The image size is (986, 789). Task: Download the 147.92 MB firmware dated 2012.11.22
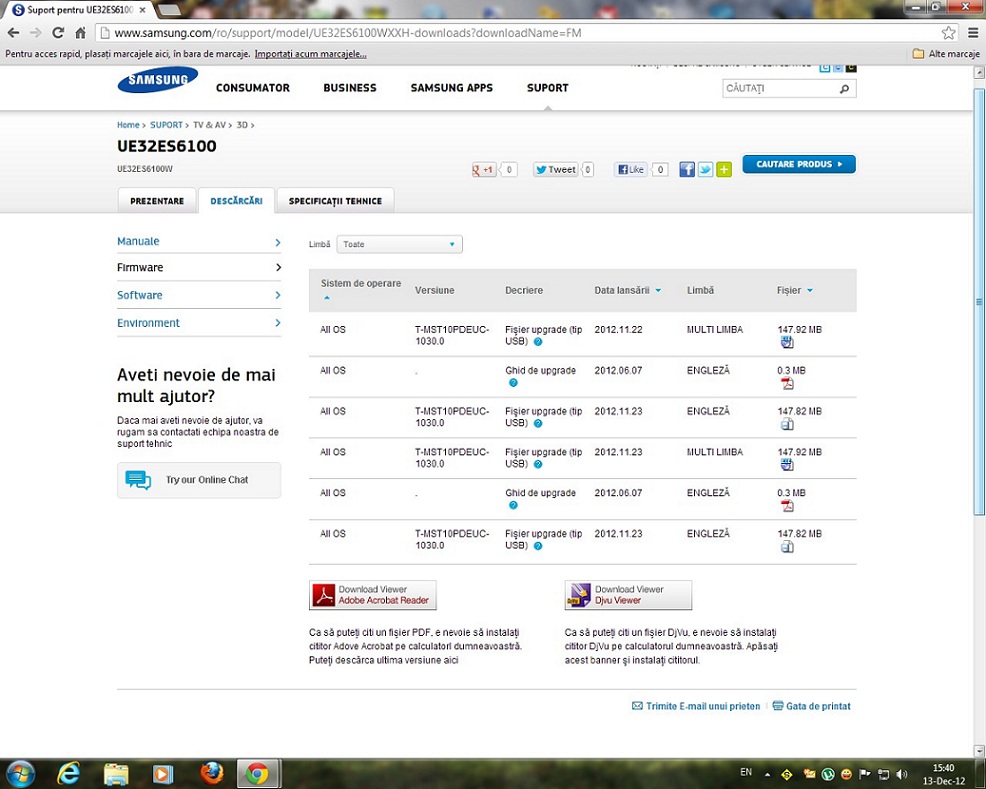coord(787,343)
